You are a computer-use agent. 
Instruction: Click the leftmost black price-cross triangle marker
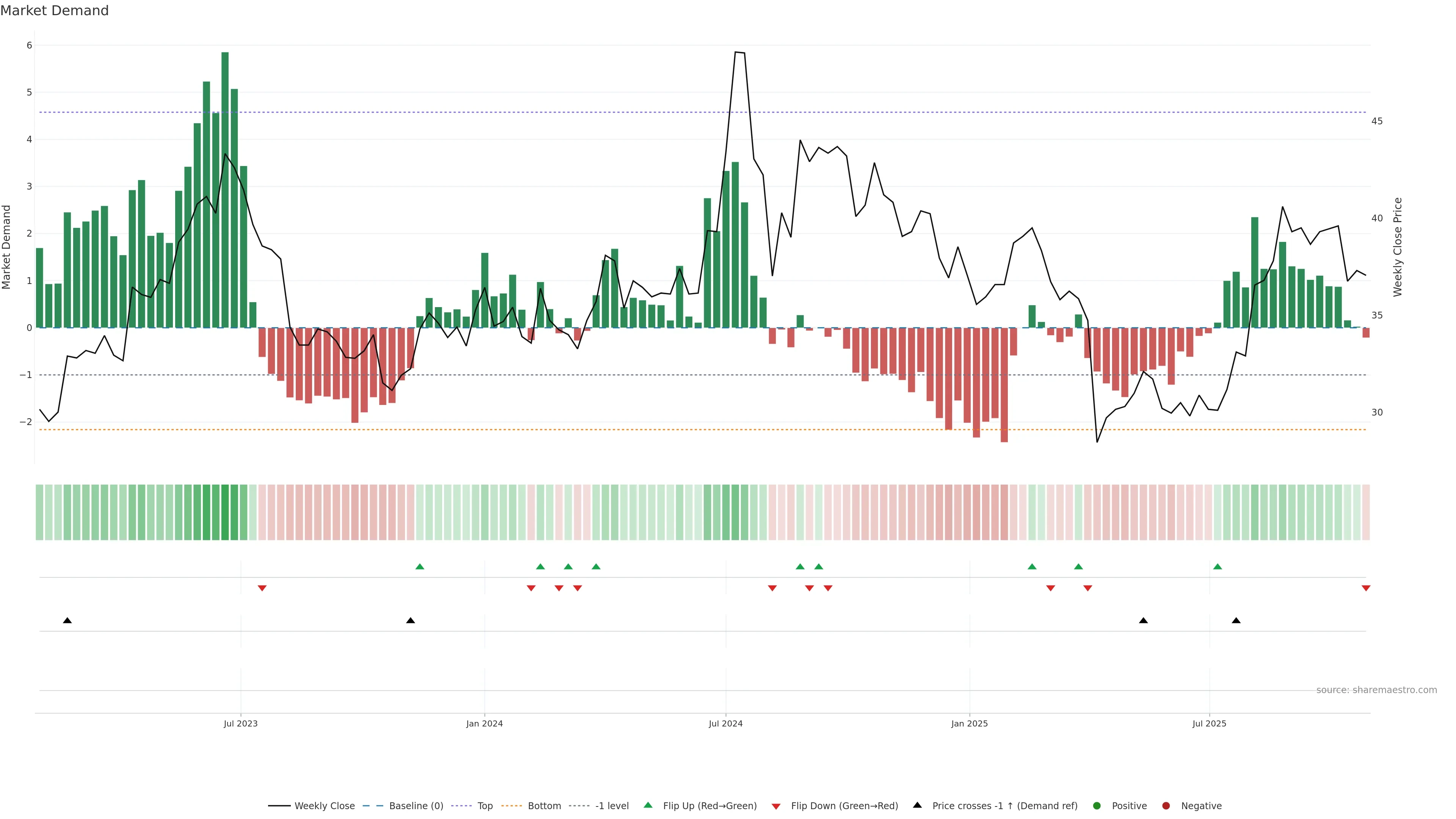click(67, 621)
